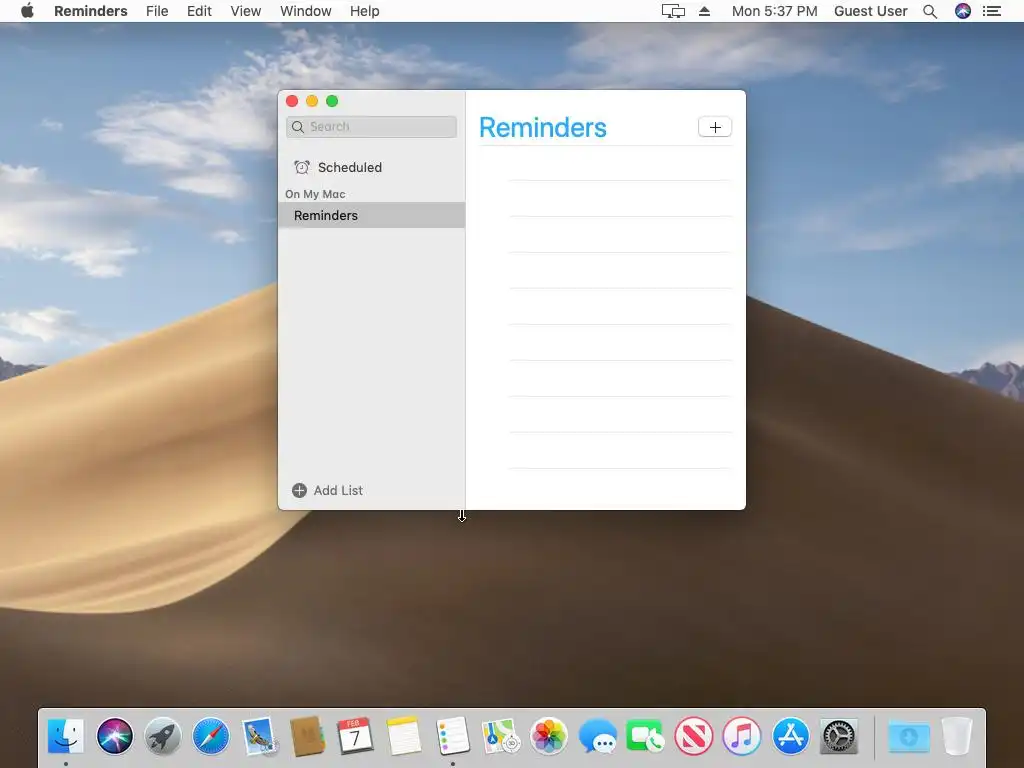Viewport: 1024px width, 768px height.
Task: Click the Add List plus circle icon
Action: coord(299,490)
